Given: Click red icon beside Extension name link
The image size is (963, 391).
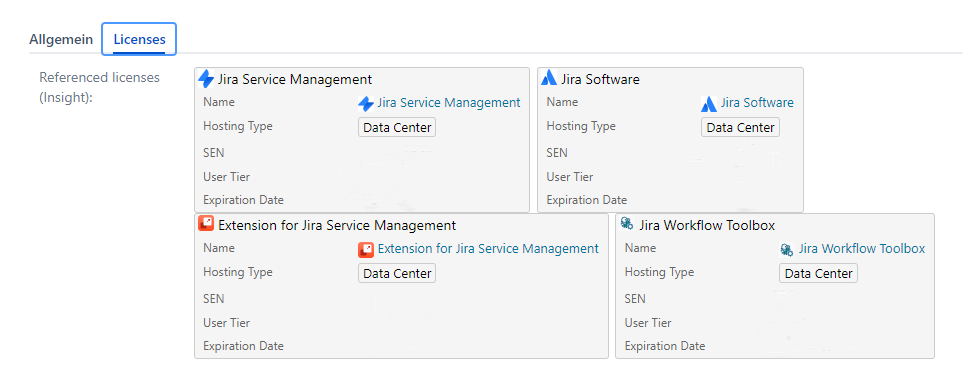Looking at the screenshot, I should (x=365, y=250).
